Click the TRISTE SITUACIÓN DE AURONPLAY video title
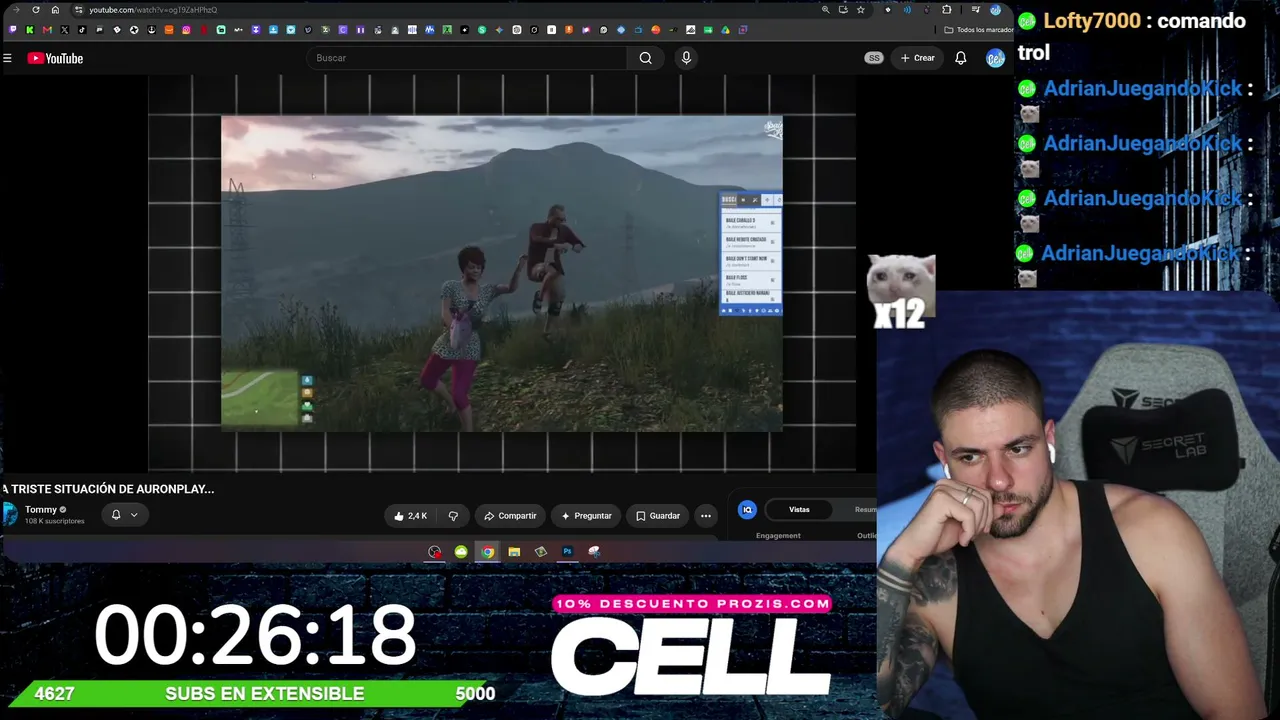Viewport: 1280px width, 720px height. point(108,489)
